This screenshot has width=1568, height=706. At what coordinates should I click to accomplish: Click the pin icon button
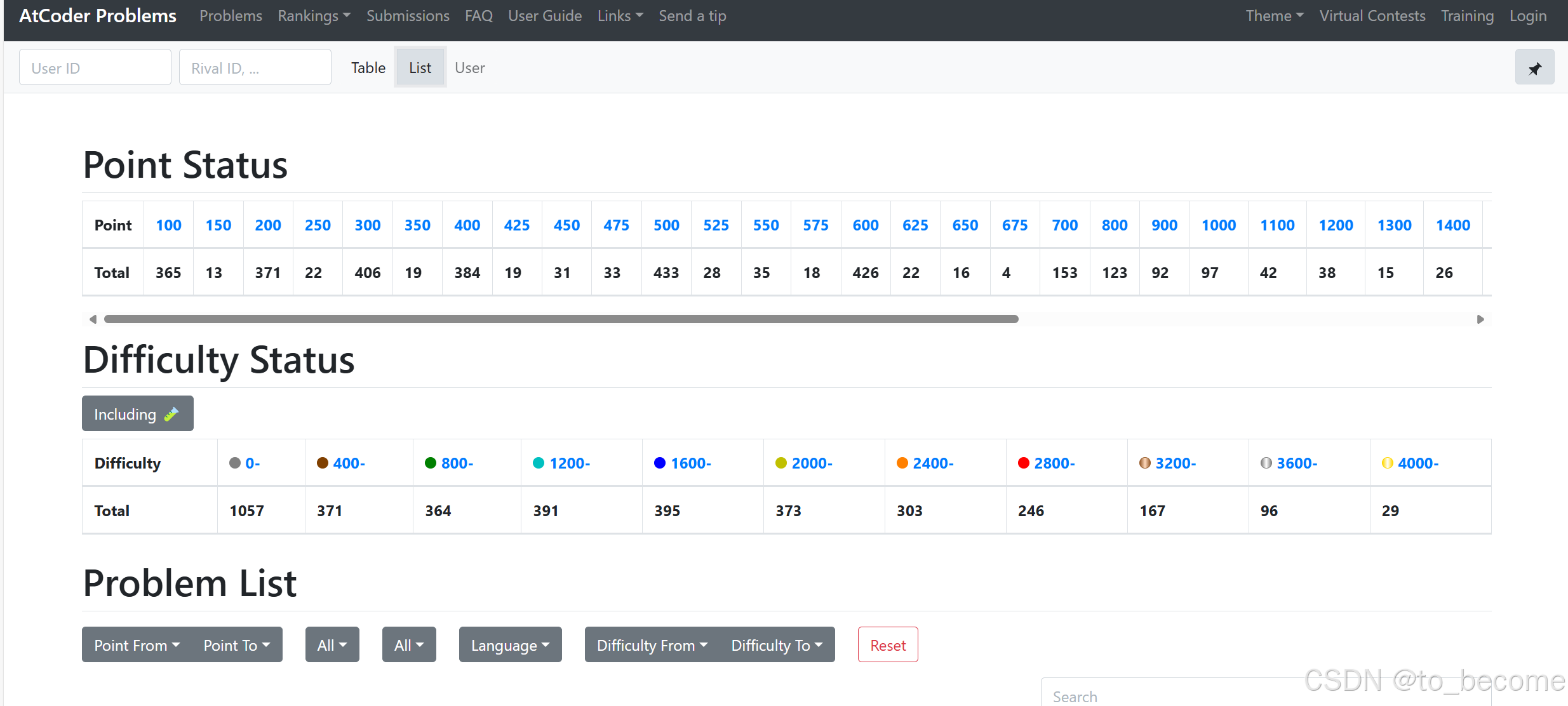(x=1534, y=67)
